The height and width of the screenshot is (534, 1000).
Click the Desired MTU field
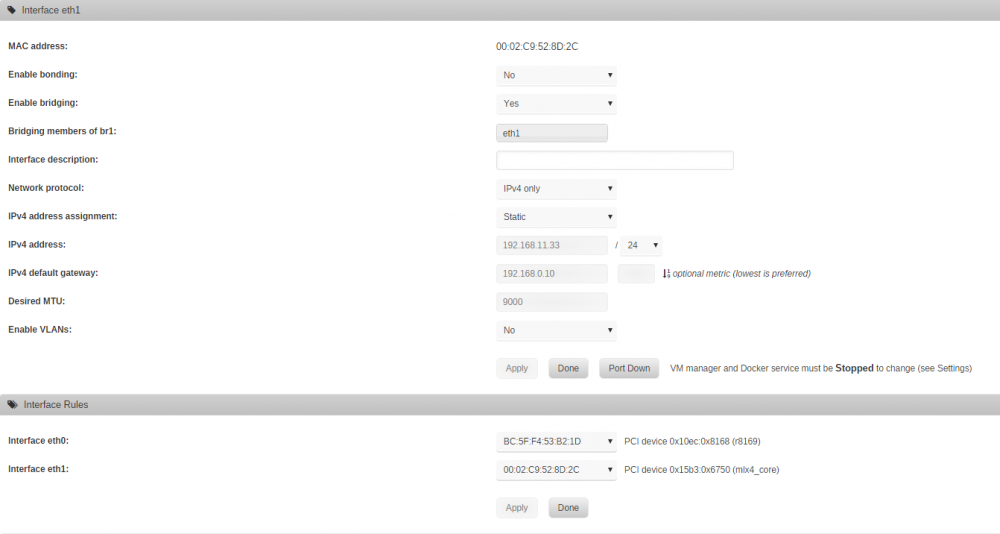pyautogui.click(x=552, y=302)
